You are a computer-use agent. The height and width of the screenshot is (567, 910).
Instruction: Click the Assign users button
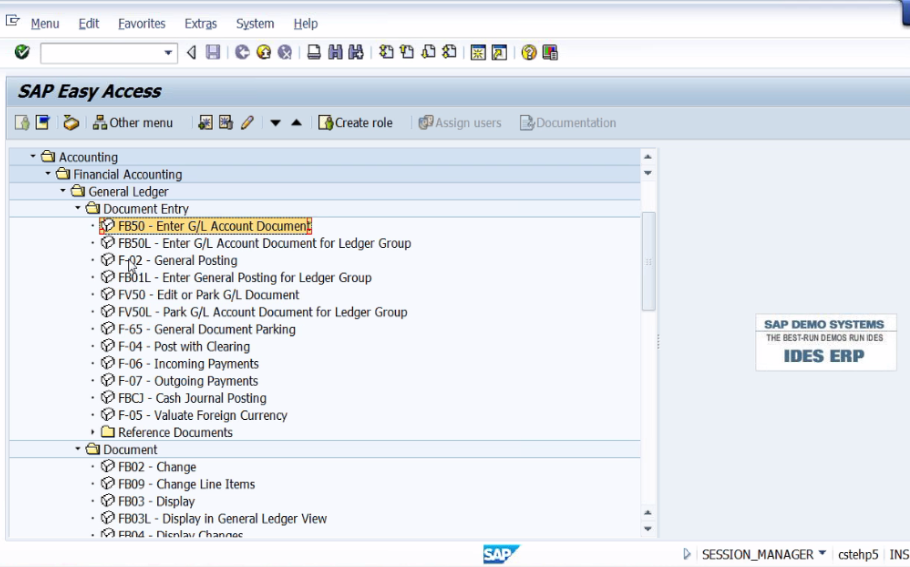point(460,122)
